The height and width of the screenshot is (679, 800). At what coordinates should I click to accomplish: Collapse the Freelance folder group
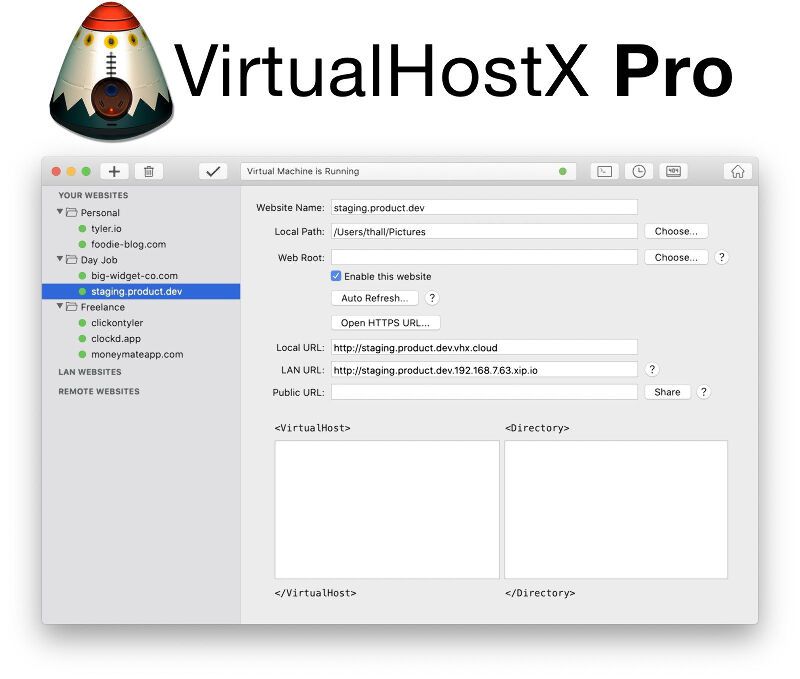60,307
